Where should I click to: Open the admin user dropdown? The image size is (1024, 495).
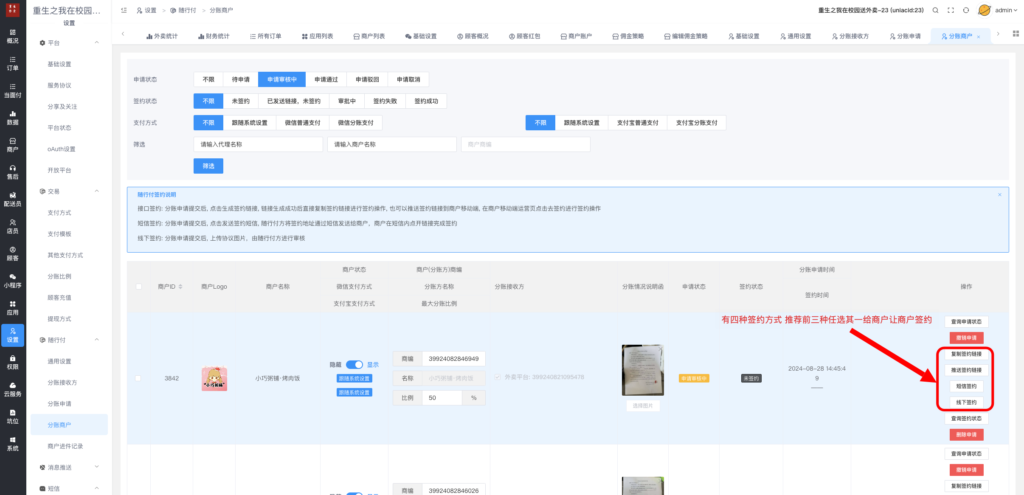pos(1006,10)
